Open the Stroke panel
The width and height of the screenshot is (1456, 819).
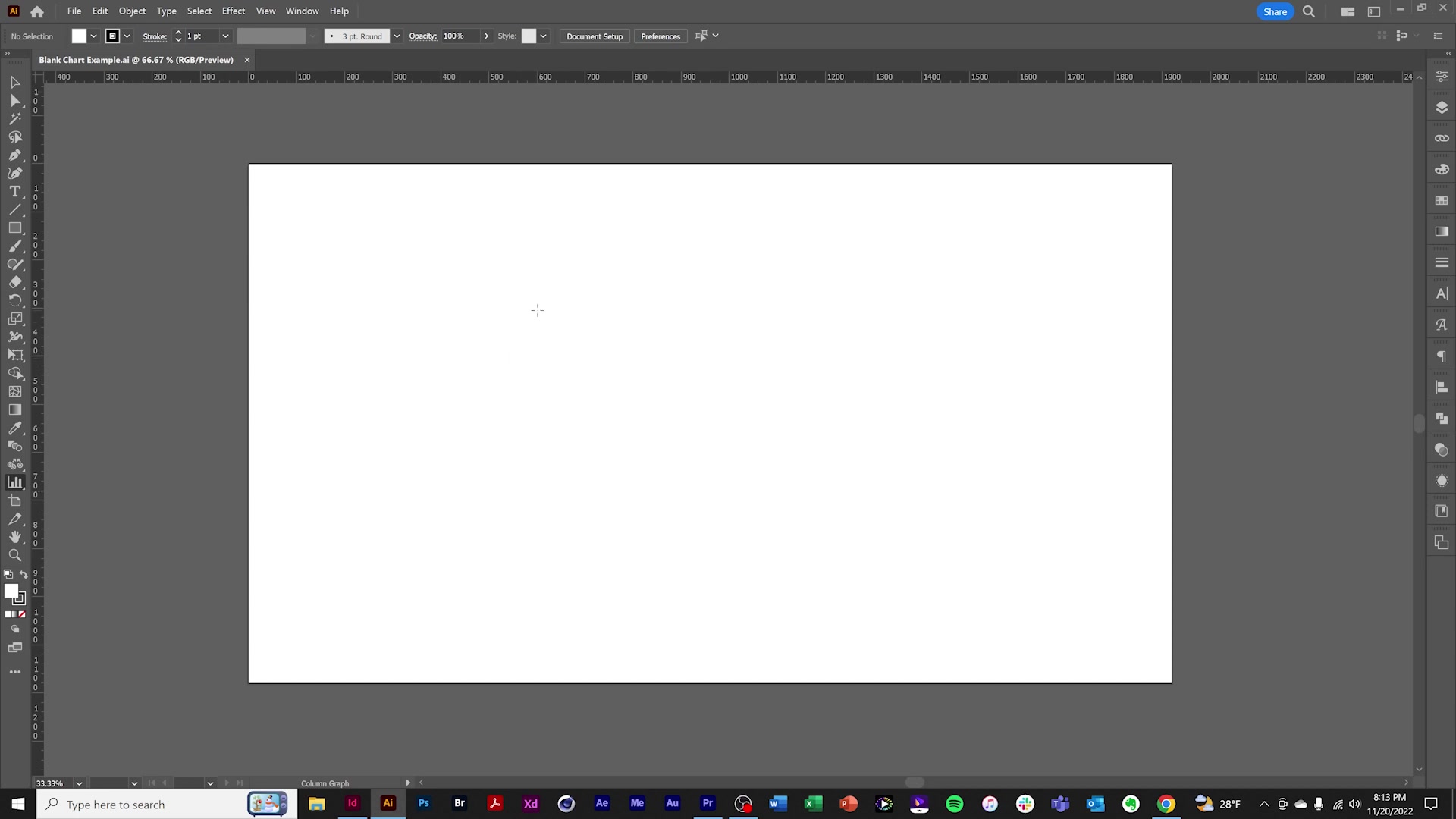[x=1442, y=262]
